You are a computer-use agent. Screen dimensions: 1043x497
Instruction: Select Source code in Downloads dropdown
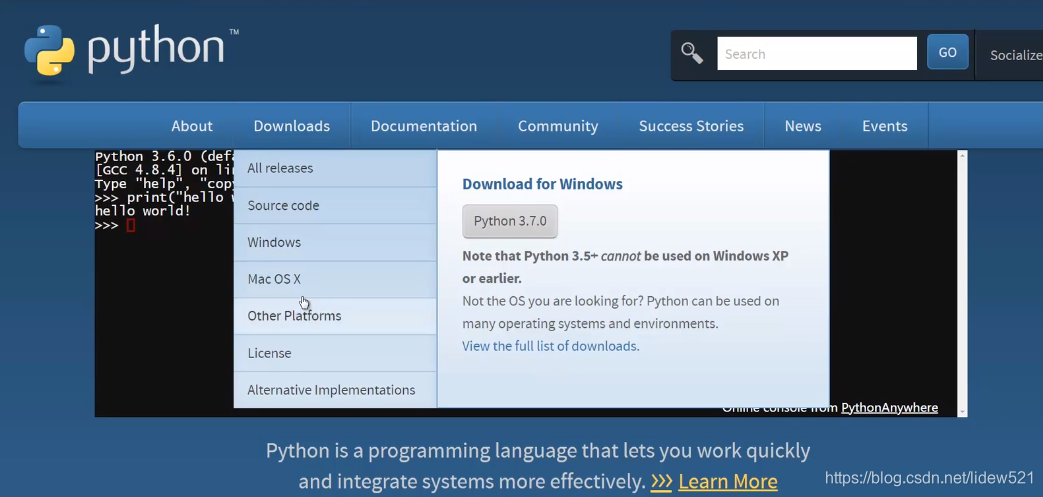(x=335, y=206)
